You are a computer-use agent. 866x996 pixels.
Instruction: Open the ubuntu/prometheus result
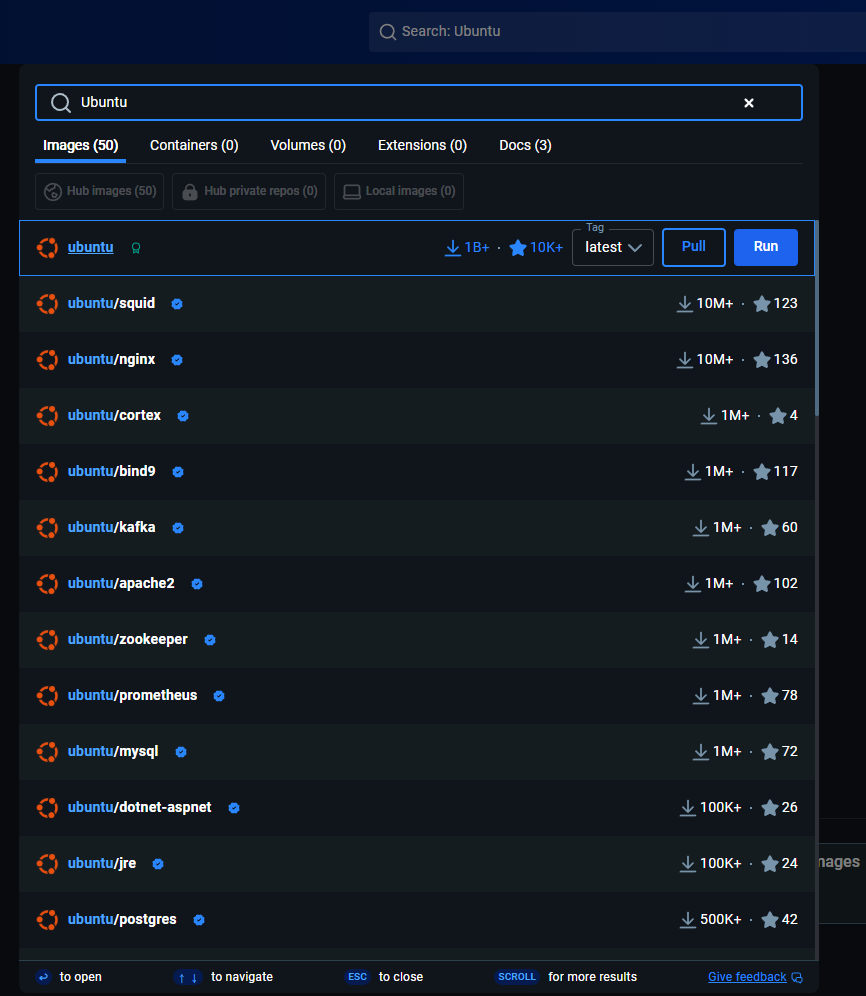click(417, 695)
